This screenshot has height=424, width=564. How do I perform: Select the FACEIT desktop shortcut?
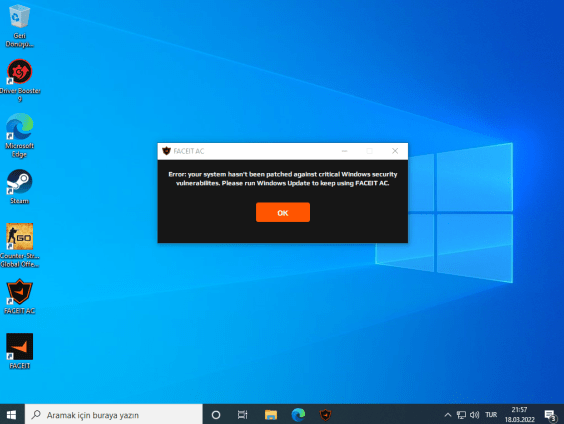point(19,351)
